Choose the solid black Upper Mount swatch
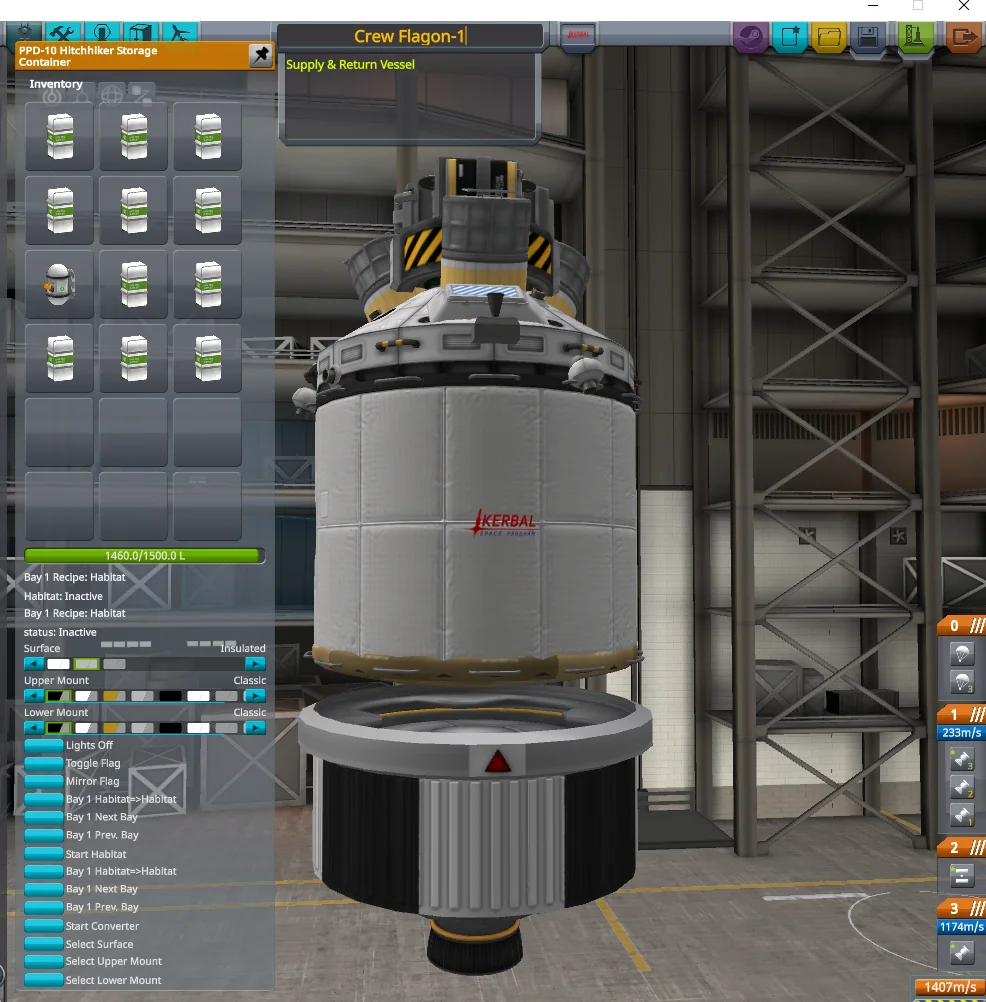This screenshot has height=1002, width=986. [170, 696]
